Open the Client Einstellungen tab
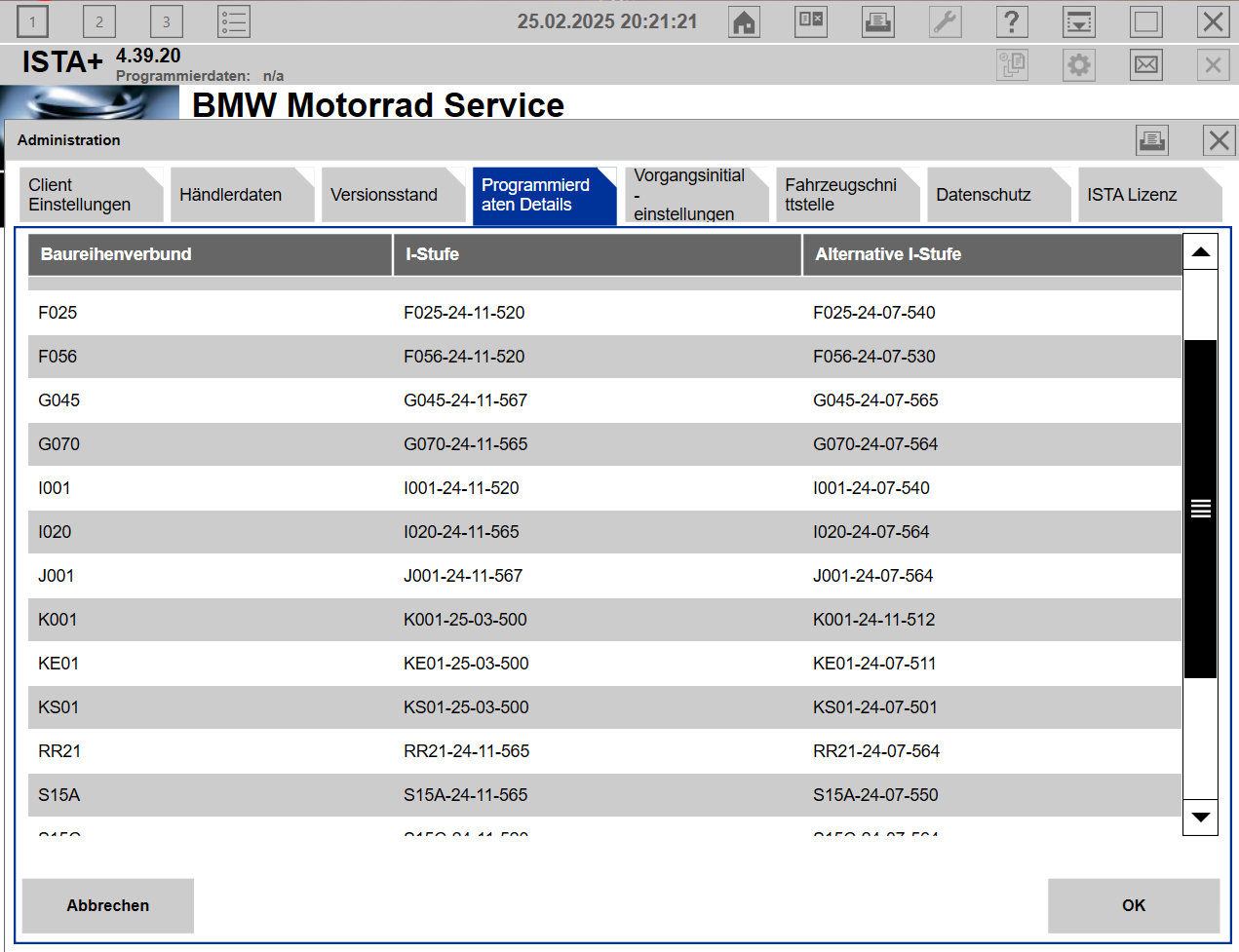1239x952 pixels. point(90,195)
